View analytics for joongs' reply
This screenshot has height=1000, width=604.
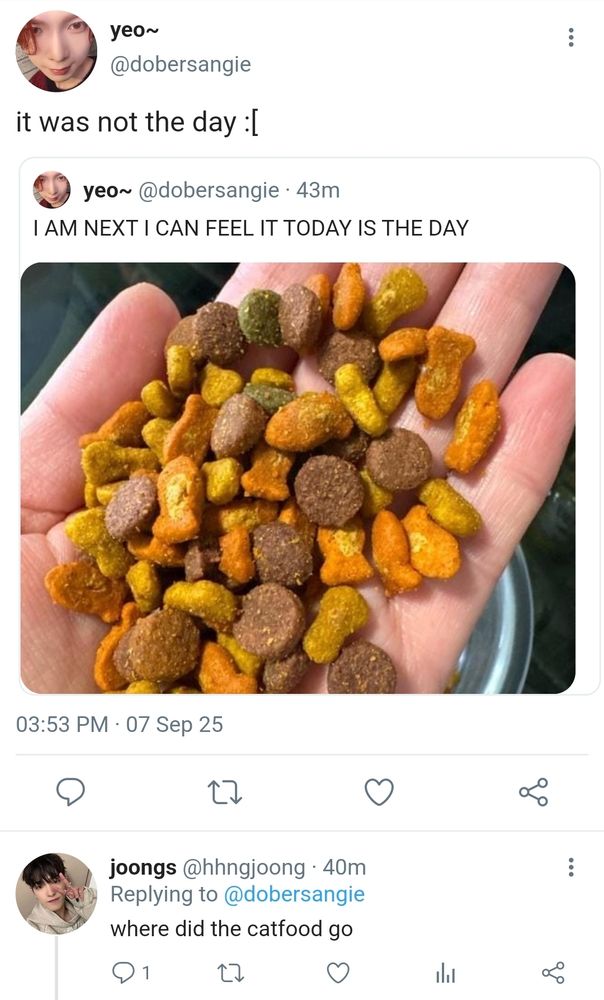(444, 972)
